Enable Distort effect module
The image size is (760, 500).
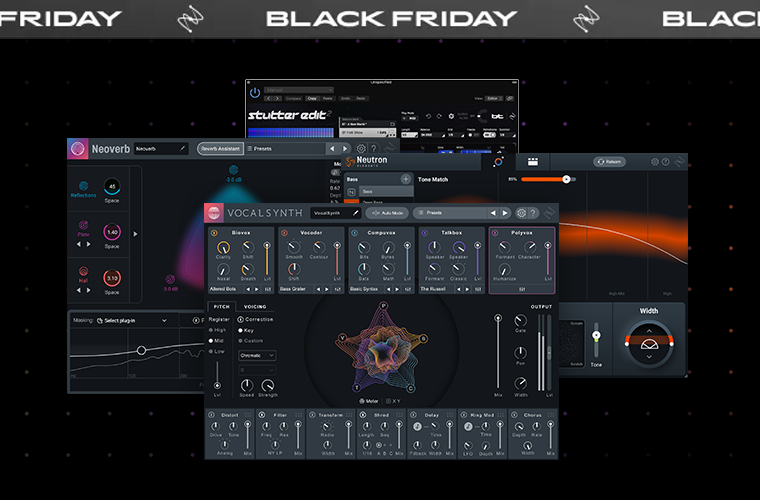click(211, 415)
